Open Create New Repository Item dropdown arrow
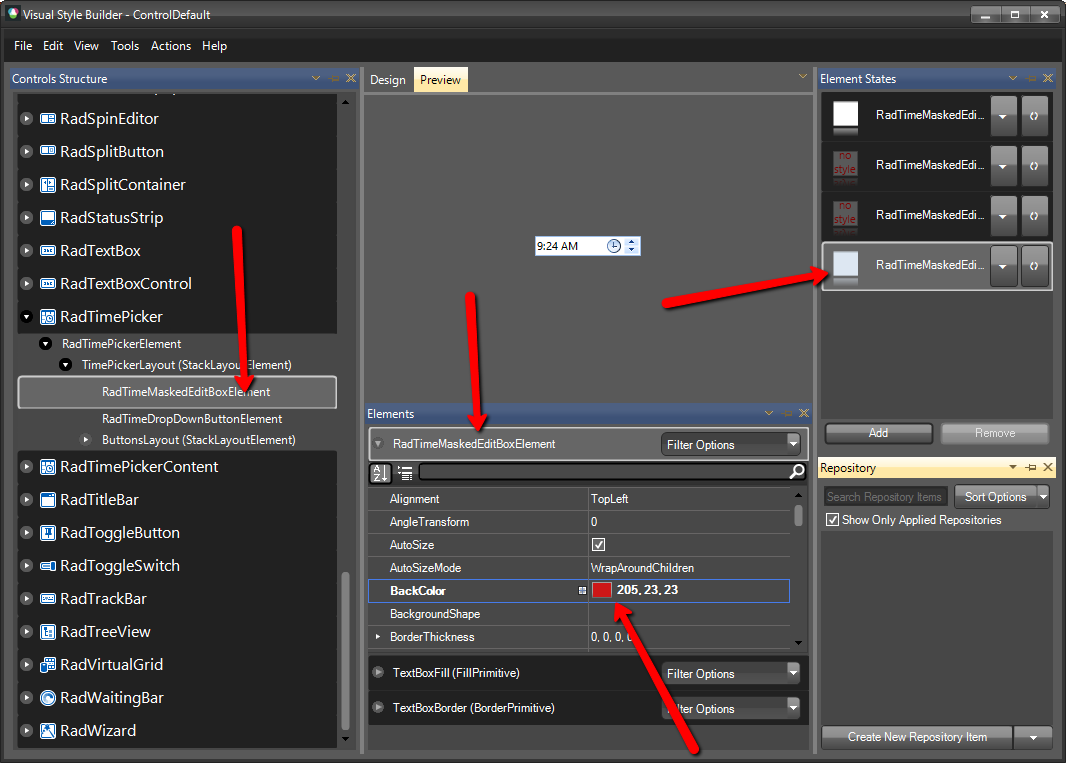The width and height of the screenshot is (1066, 763). point(1033,737)
